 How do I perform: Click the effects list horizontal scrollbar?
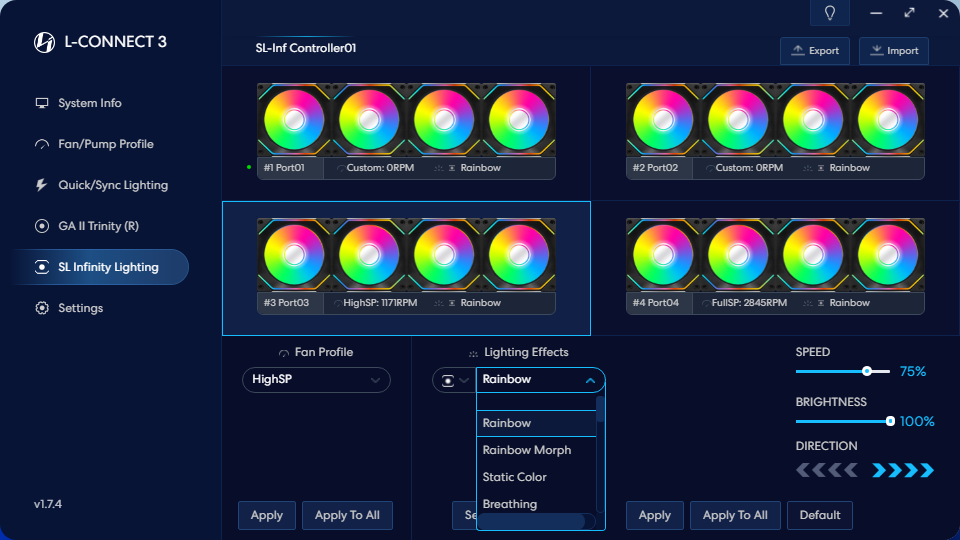[531, 521]
